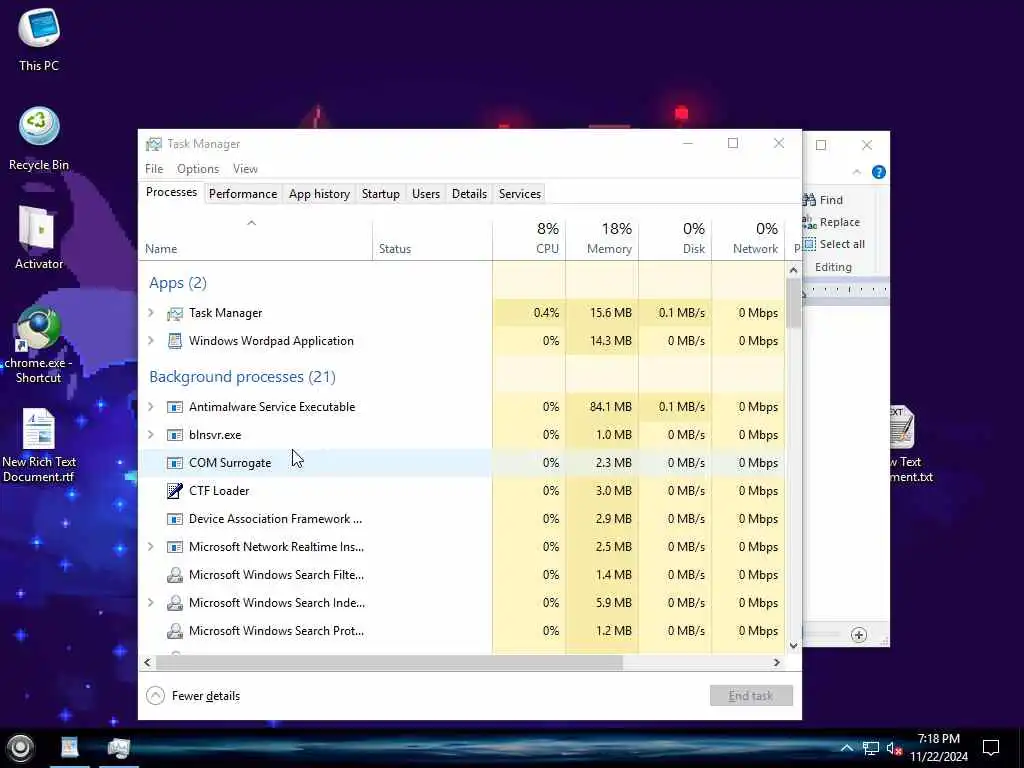Show hidden system tray icons
The height and width of the screenshot is (768, 1024).
coord(846,748)
